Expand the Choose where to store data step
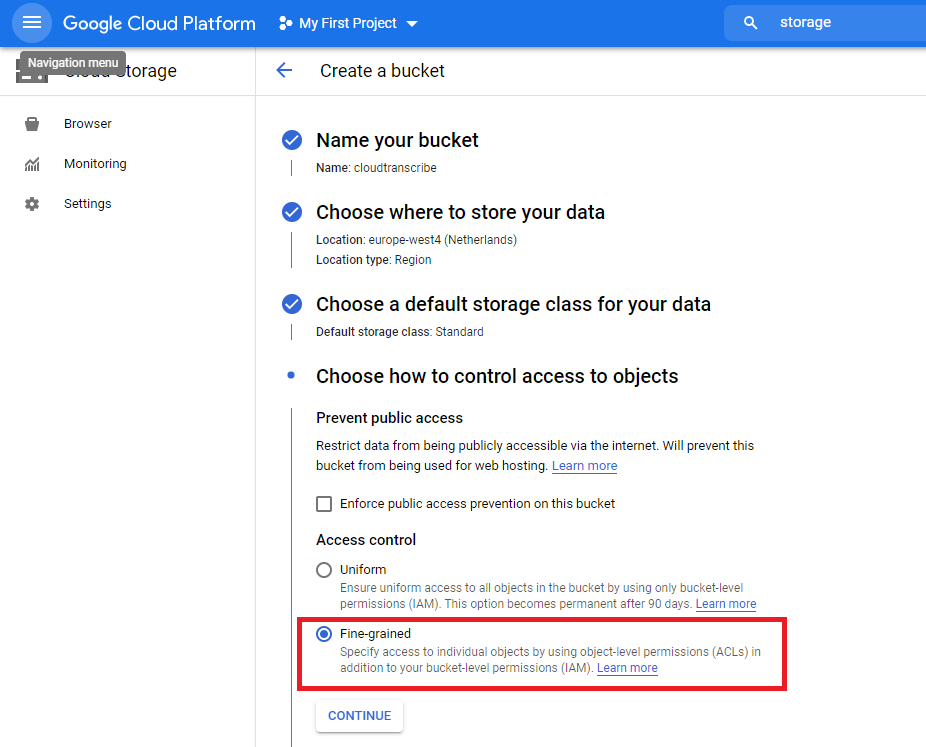Screen dimensions: 926x747 [460, 212]
